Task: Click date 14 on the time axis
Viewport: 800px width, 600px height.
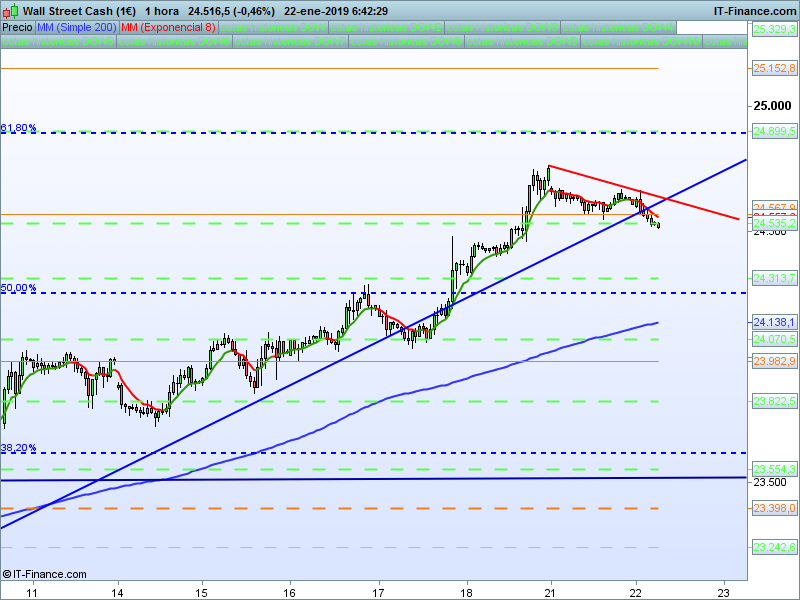Action: point(117,592)
